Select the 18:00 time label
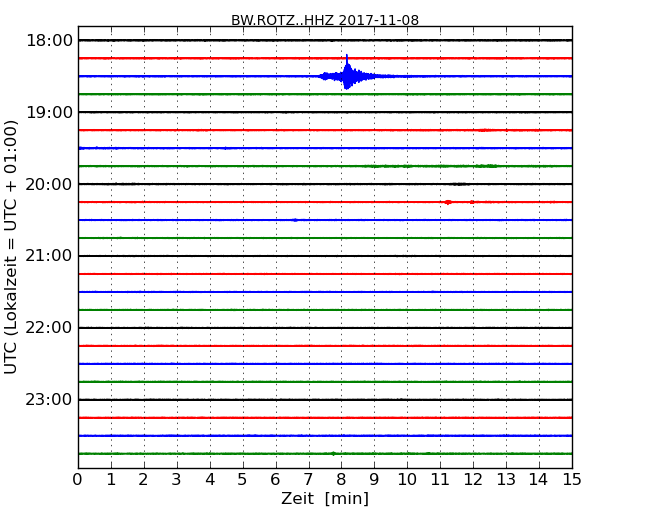Screen dimensions: 650x520 (x=49, y=41)
